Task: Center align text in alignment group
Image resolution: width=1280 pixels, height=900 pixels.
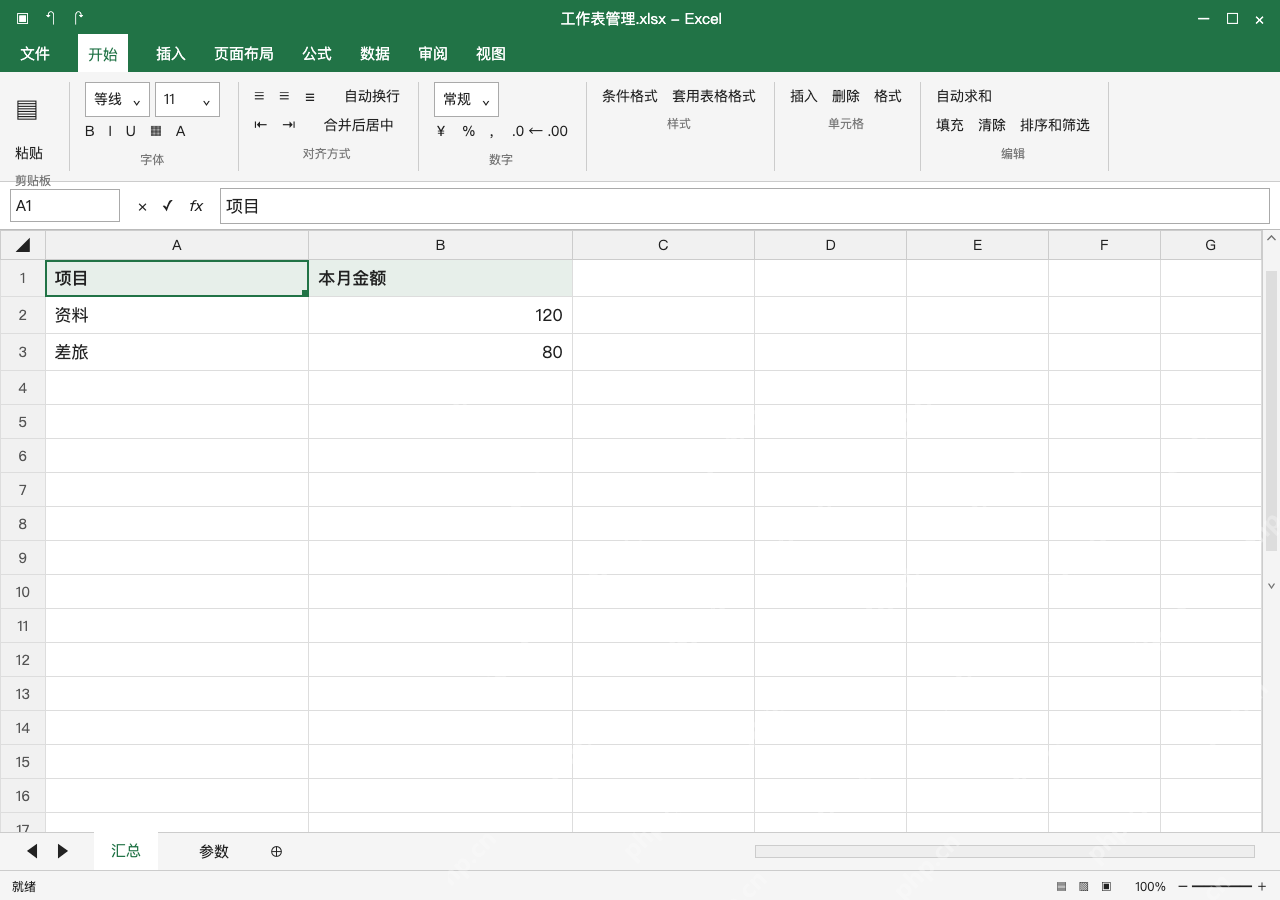Action: (x=284, y=96)
